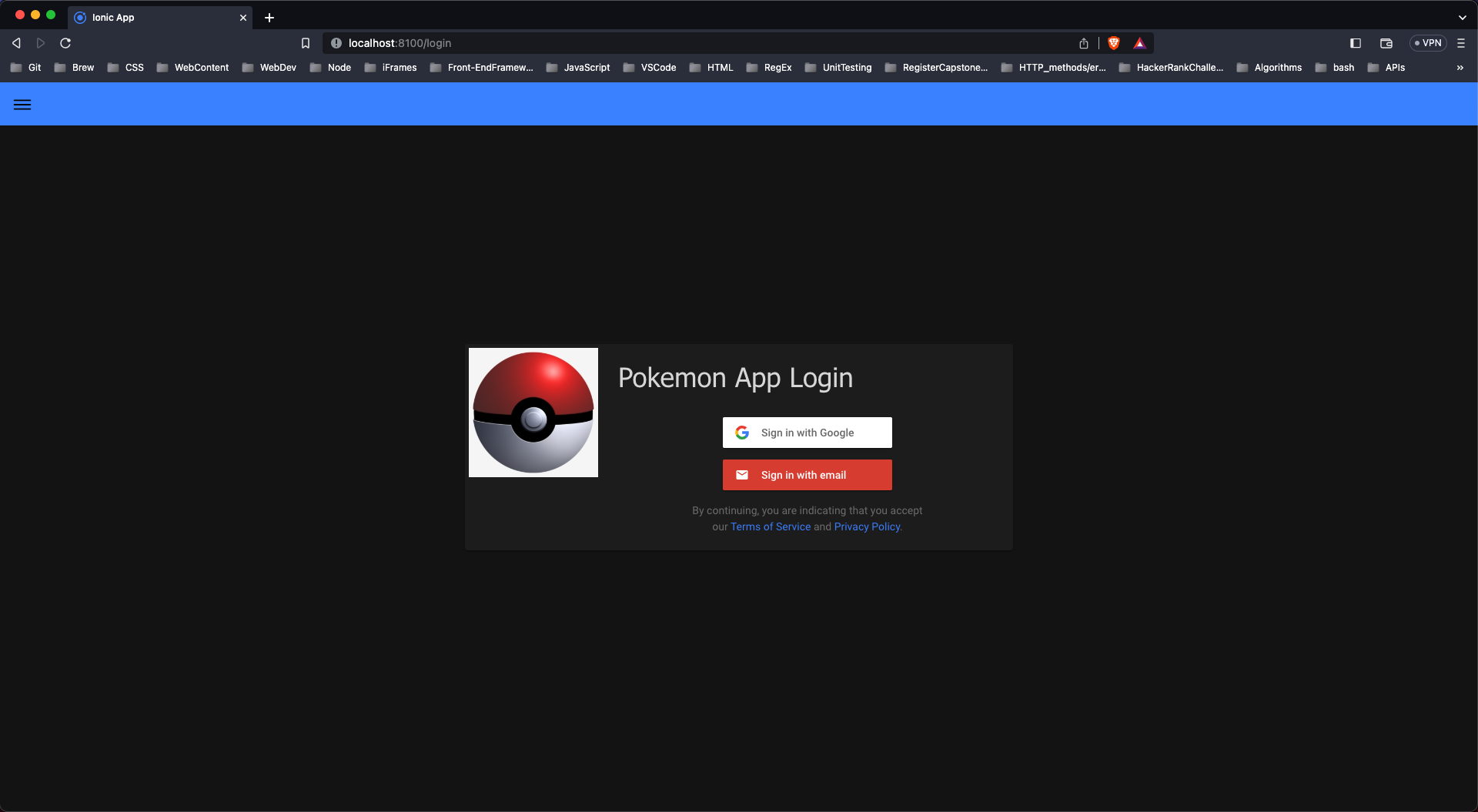The width and height of the screenshot is (1478, 812).
Task: Sign in with Google
Action: tap(807, 433)
